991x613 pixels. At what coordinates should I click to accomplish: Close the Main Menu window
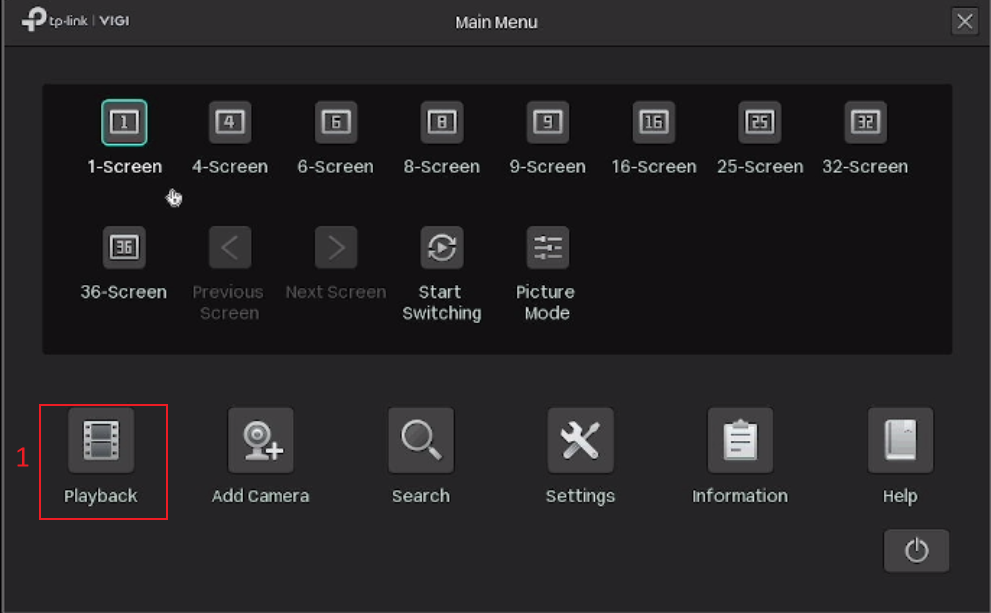click(x=963, y=20)
